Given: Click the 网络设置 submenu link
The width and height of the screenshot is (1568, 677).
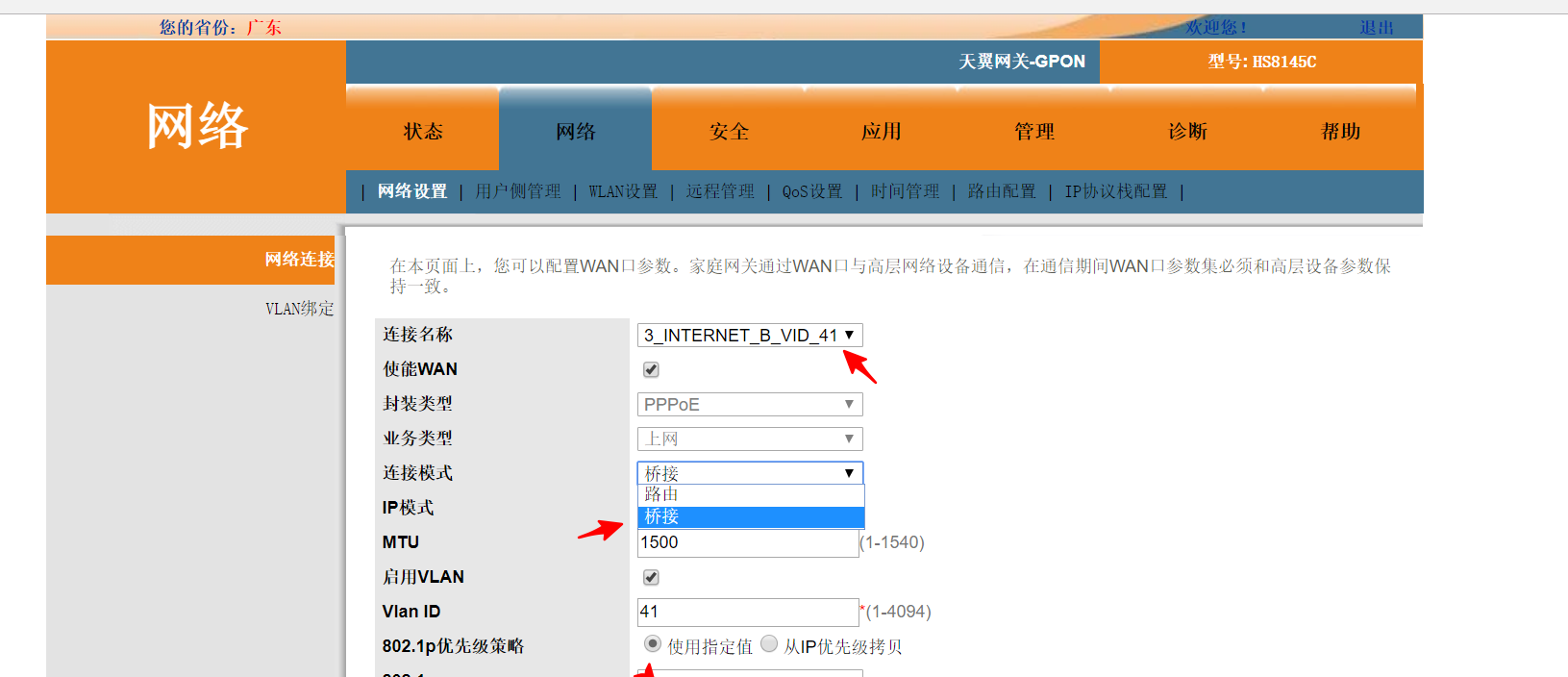Looking at the screenshot, I should pyautogui.click(x=412, y=191).
